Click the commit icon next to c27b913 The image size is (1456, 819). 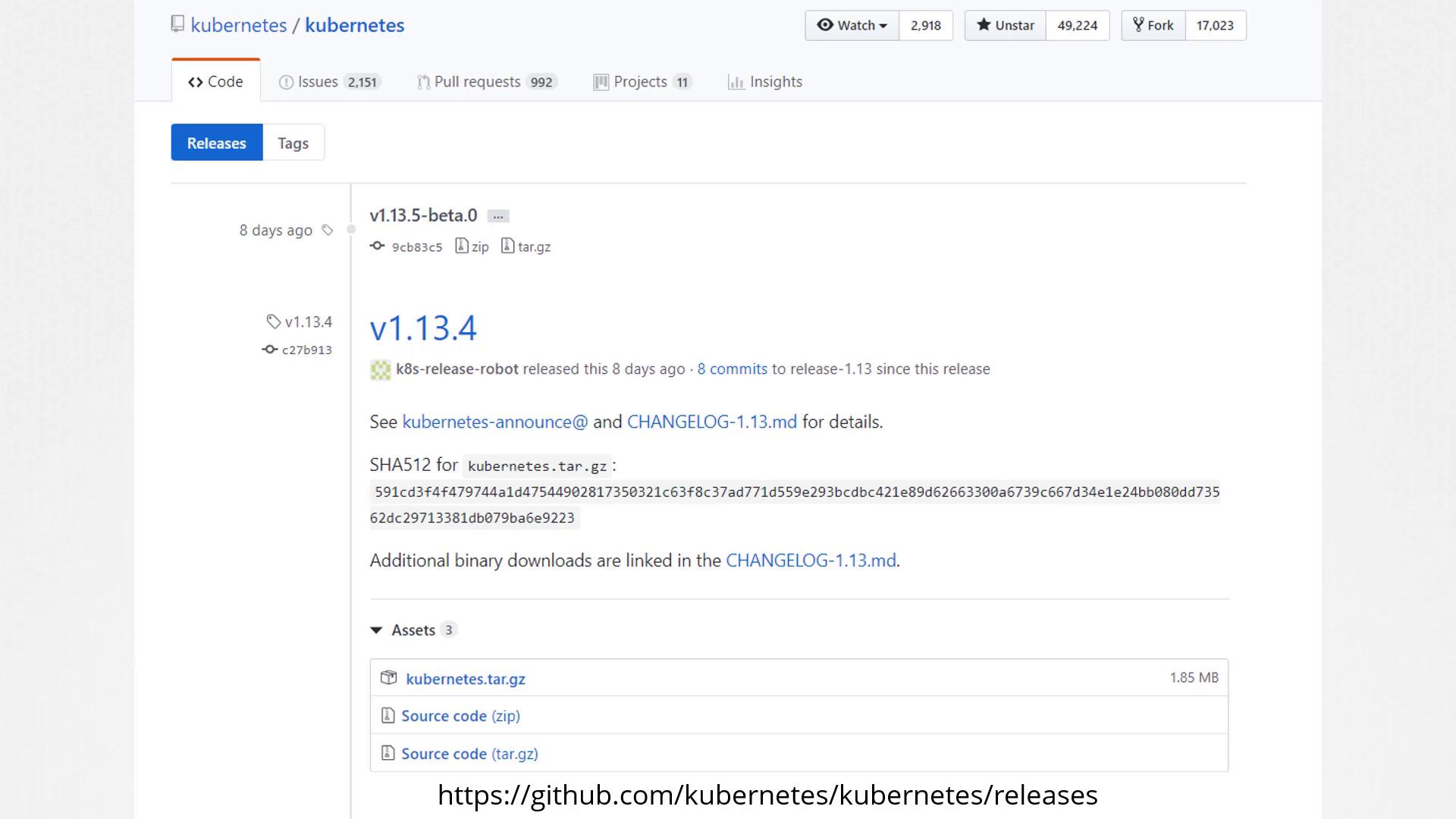269,350
